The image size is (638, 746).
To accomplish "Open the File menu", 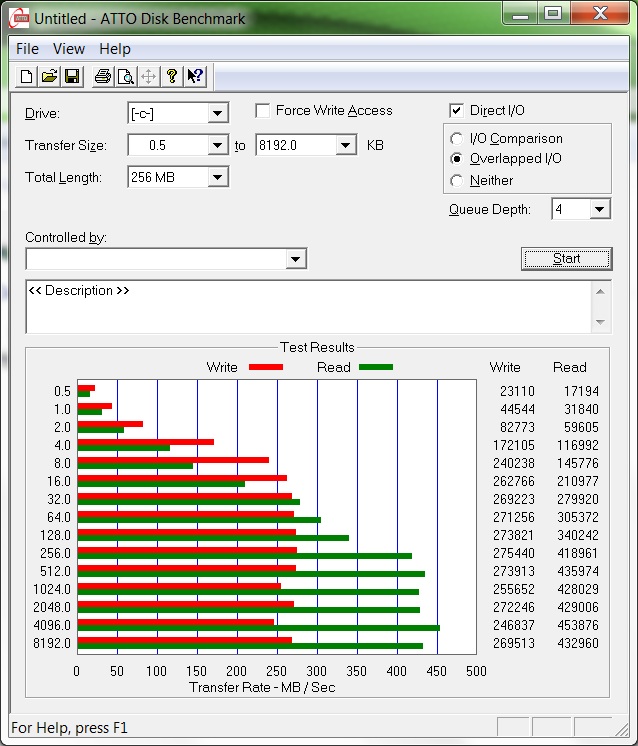I will tap(27, 49).
